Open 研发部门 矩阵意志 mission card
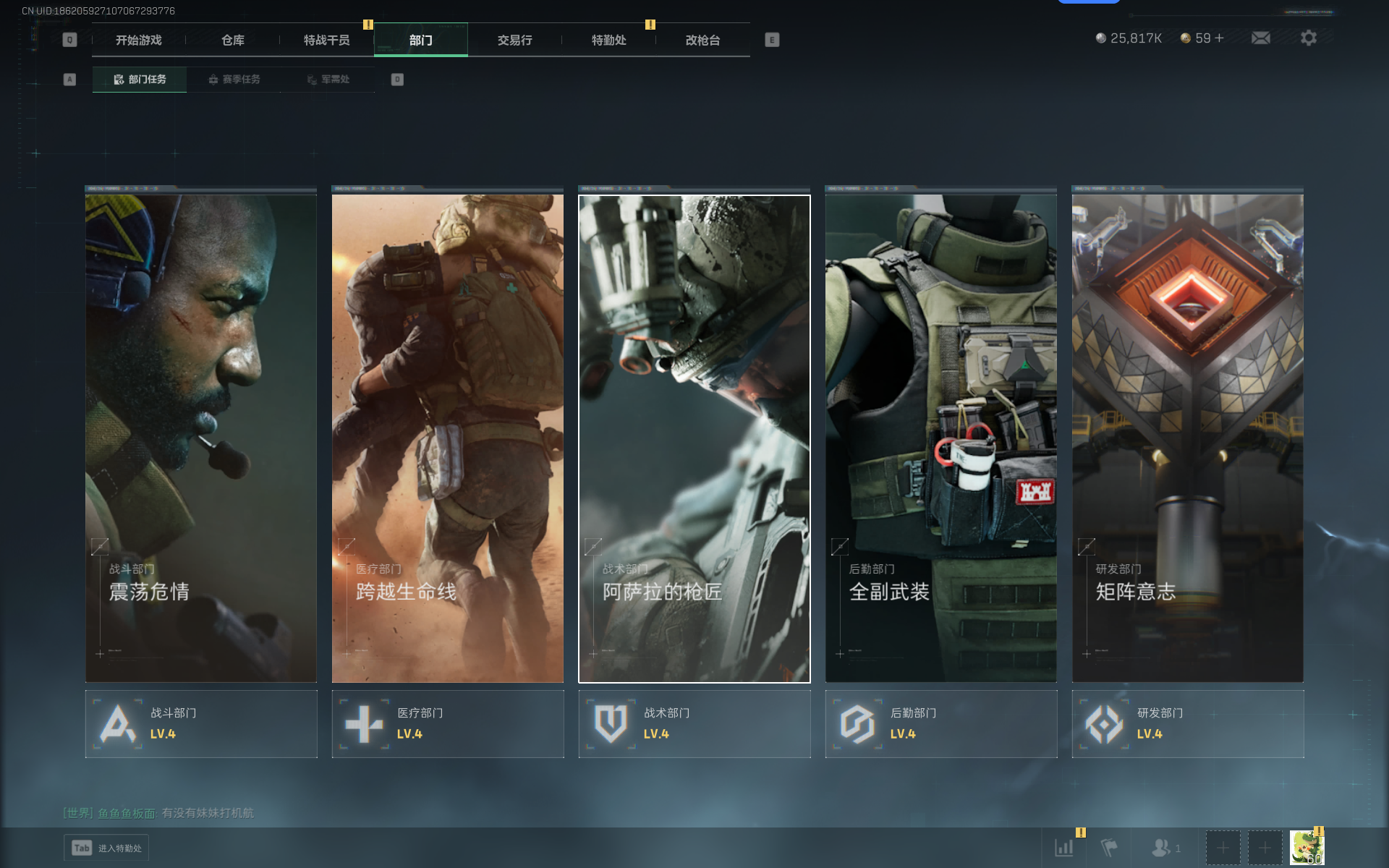Image resolution: width=1389 pixels, height=868 pixels. [x=1187, y=438]
